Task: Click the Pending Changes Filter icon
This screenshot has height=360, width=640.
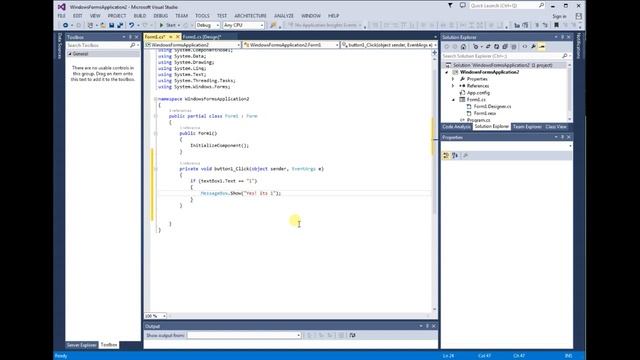Action: [476, 47]
